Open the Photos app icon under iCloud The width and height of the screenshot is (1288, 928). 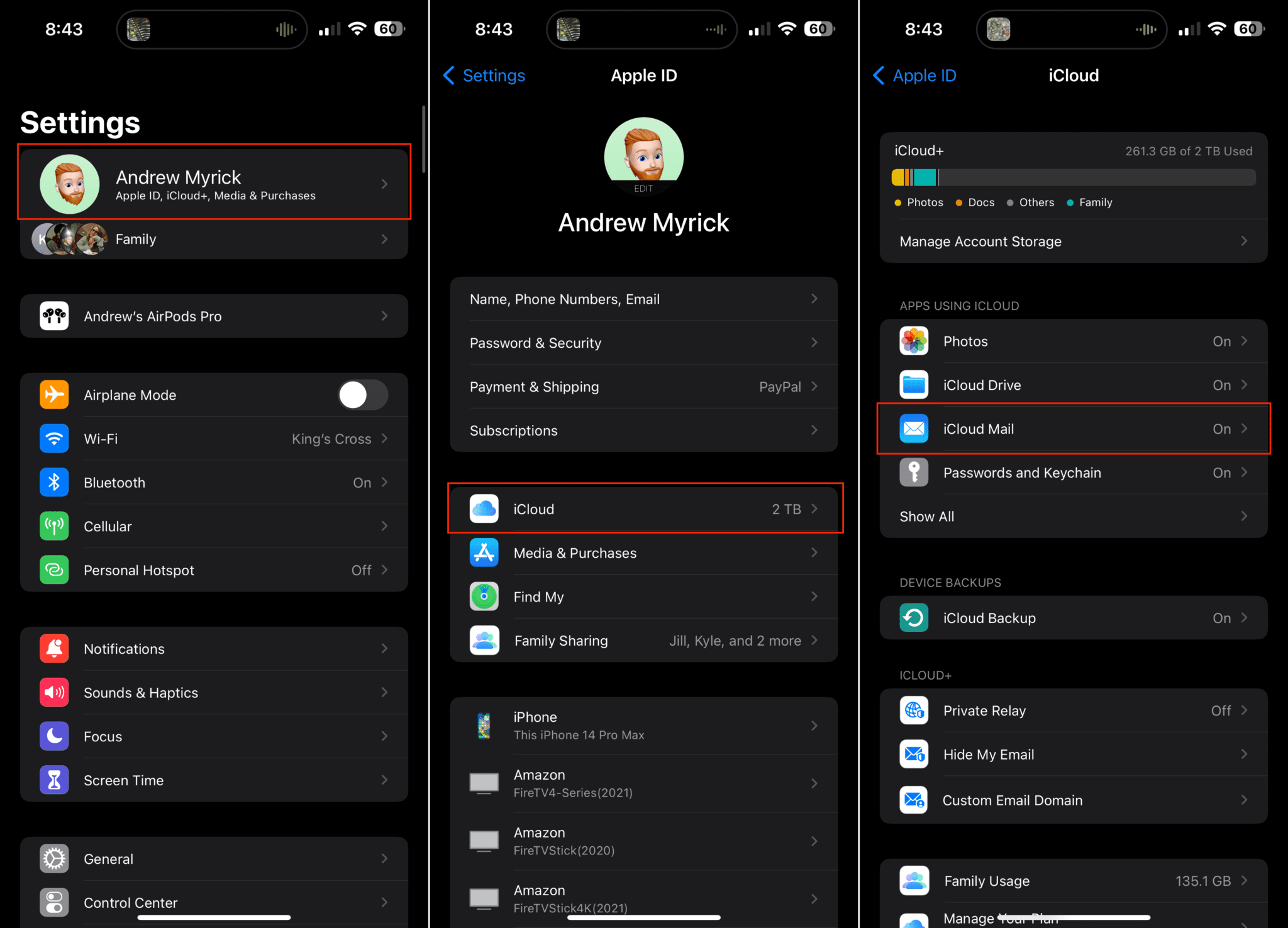[913, 341]
